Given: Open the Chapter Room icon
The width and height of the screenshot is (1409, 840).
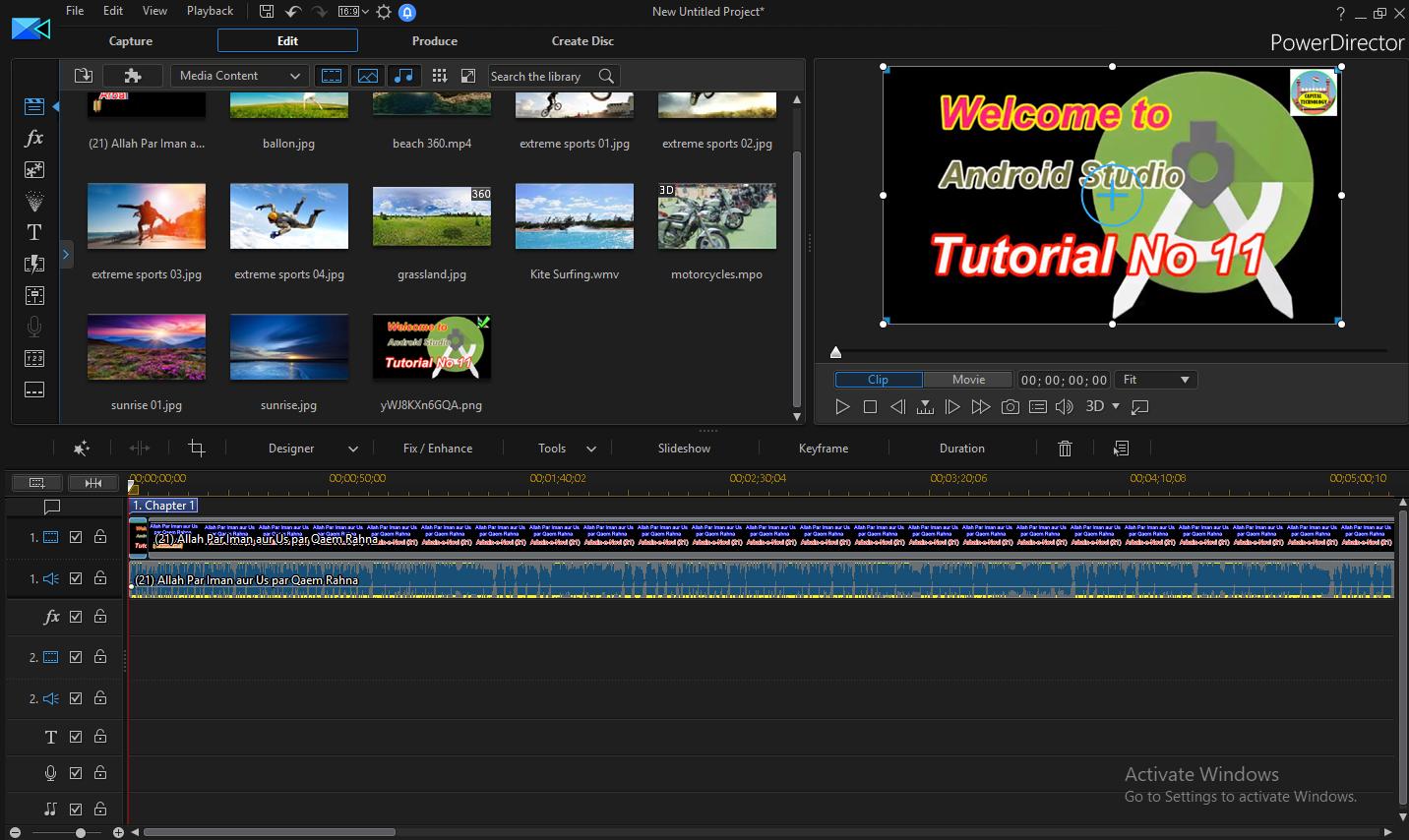Looking at the screenshot, I should pos(34,358).
